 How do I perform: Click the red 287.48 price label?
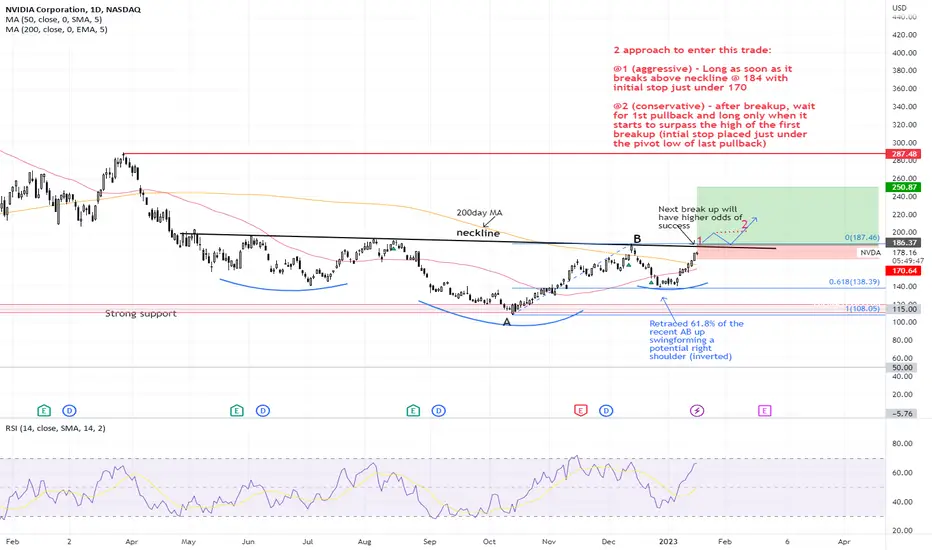tap(904, 154)
